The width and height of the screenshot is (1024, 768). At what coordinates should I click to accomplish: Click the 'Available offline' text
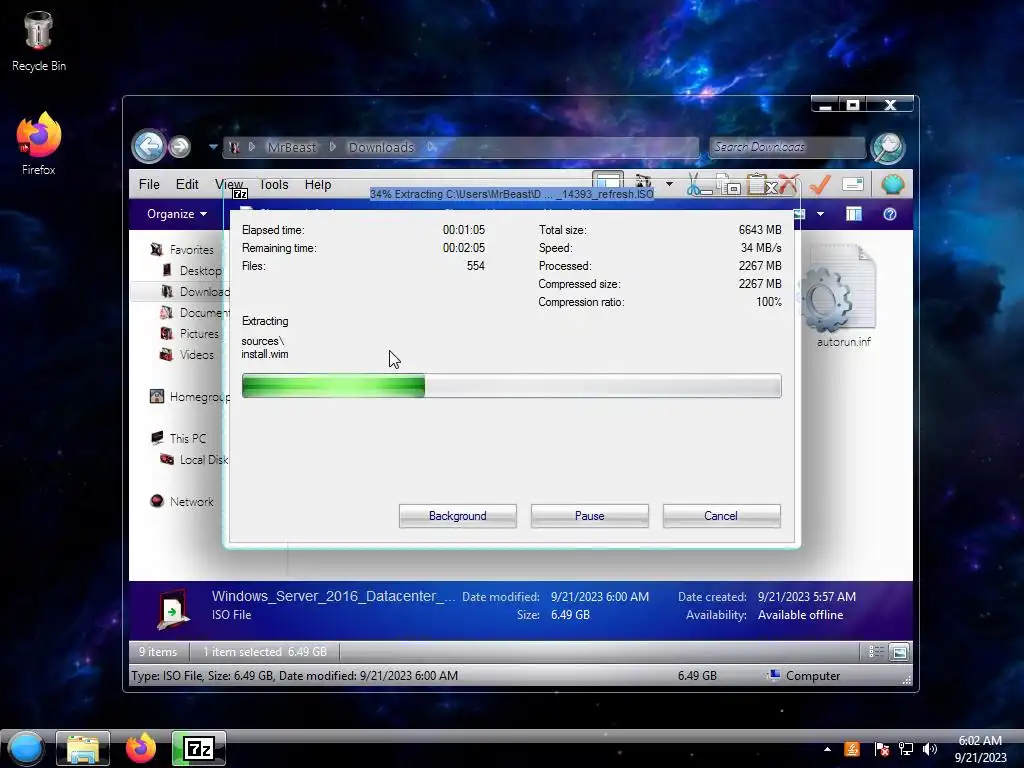pos(800,615)
